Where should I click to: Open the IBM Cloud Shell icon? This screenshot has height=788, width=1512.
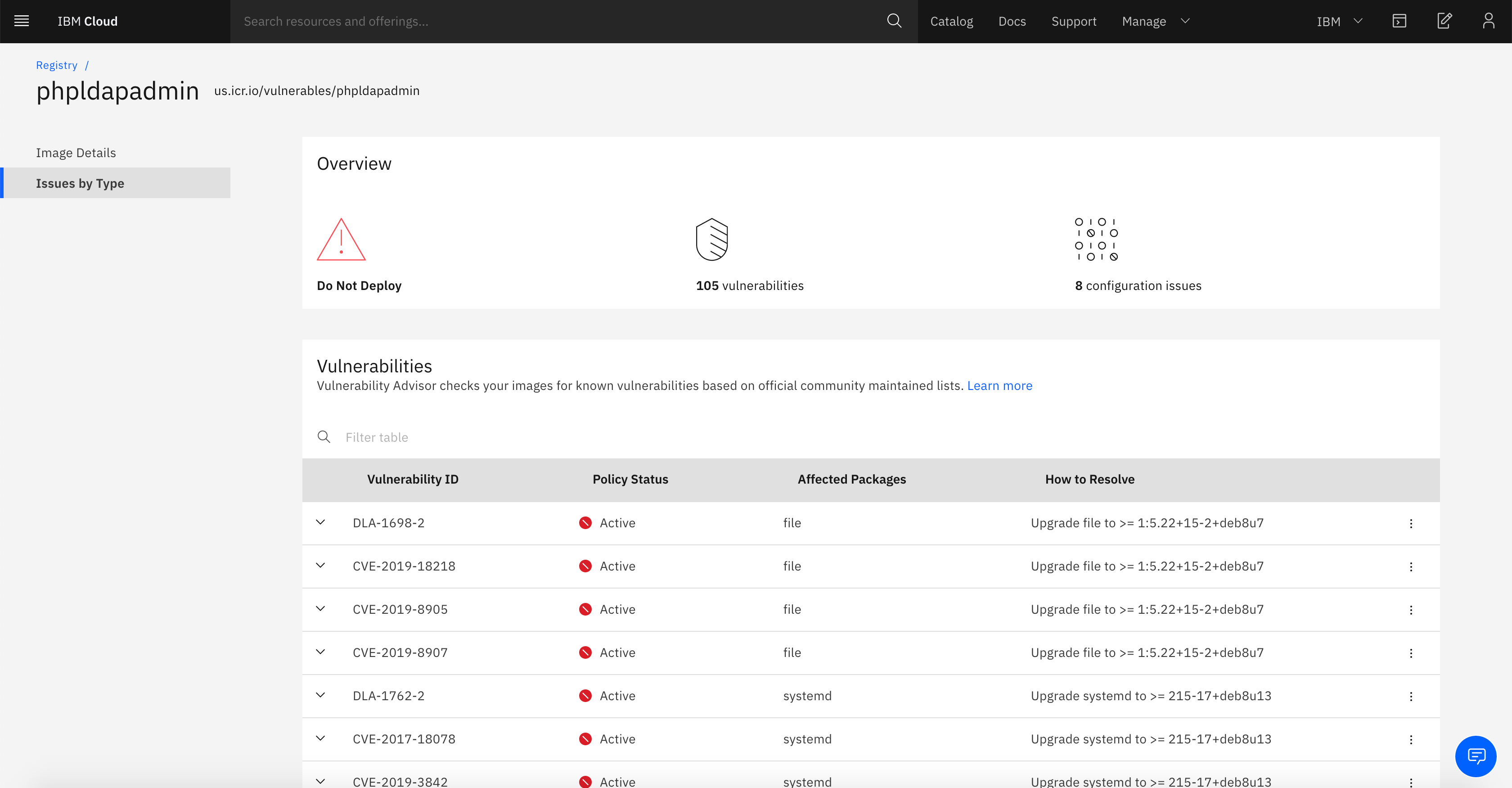click(x=1399, y=21)
